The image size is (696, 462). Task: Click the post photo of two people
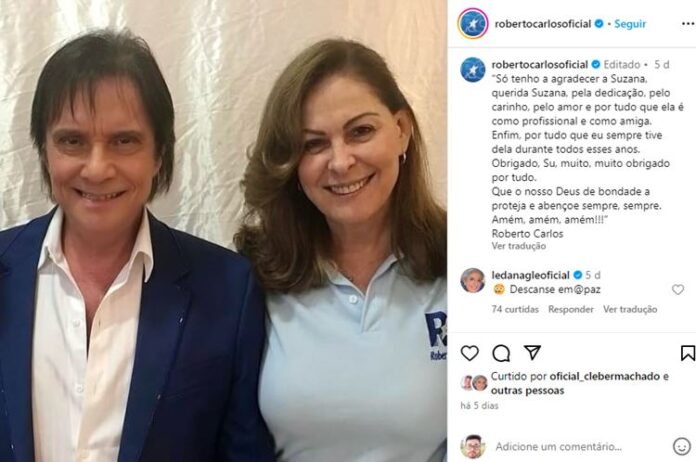(223, 231)
